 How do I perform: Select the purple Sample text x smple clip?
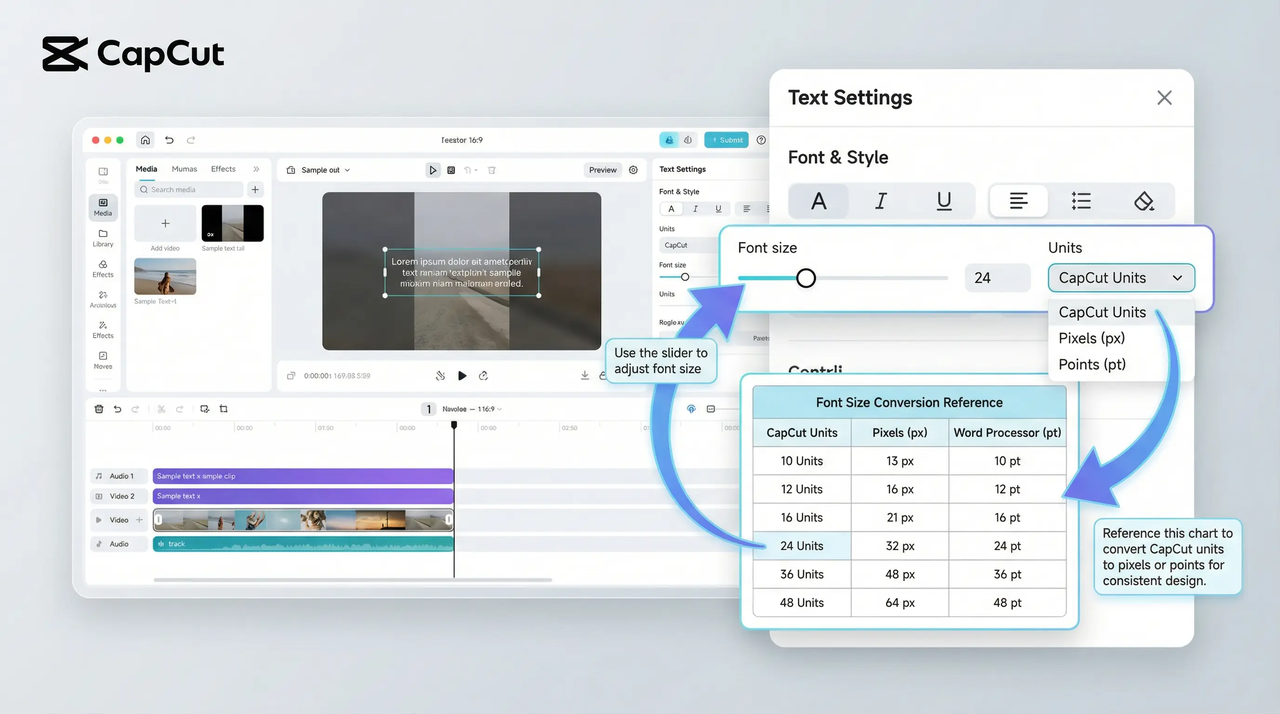coord(303,476)
